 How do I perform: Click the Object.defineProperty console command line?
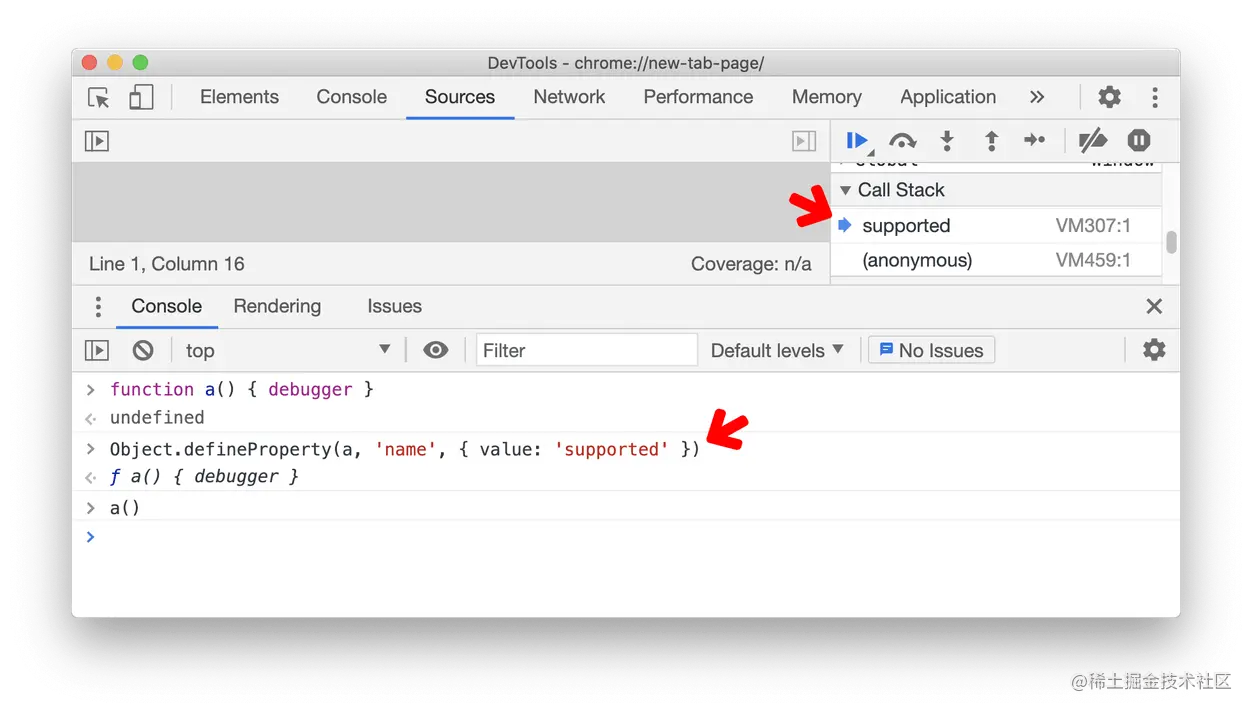point(405,450)
